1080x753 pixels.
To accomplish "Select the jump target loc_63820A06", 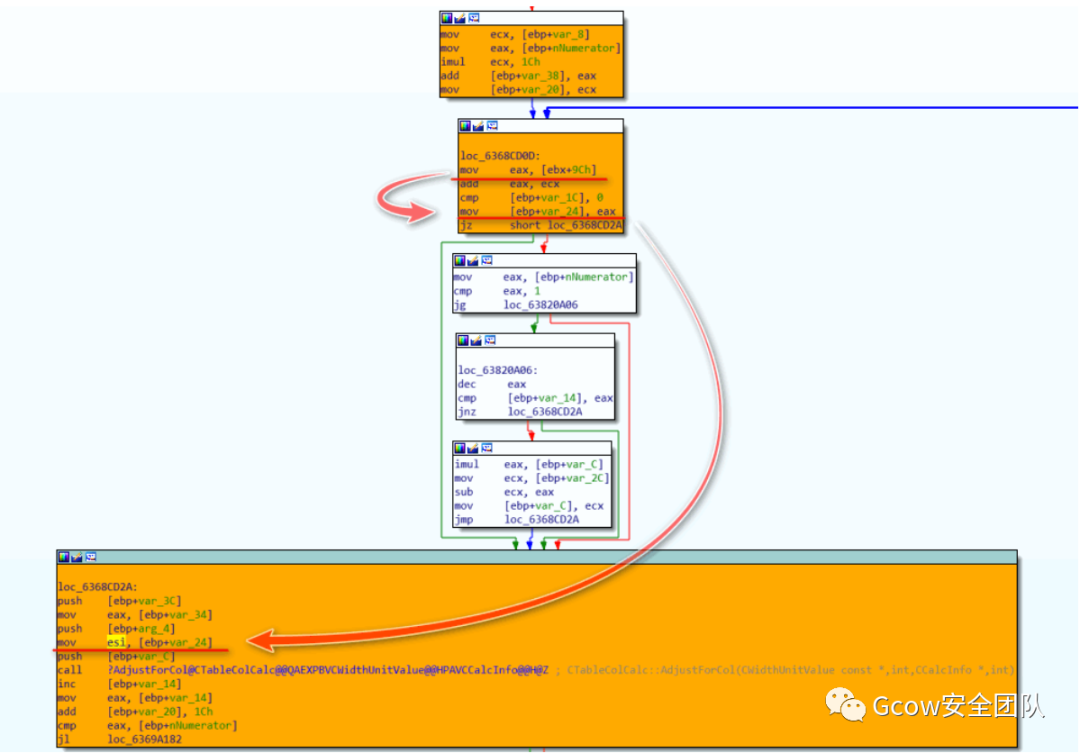I will 540,305.
